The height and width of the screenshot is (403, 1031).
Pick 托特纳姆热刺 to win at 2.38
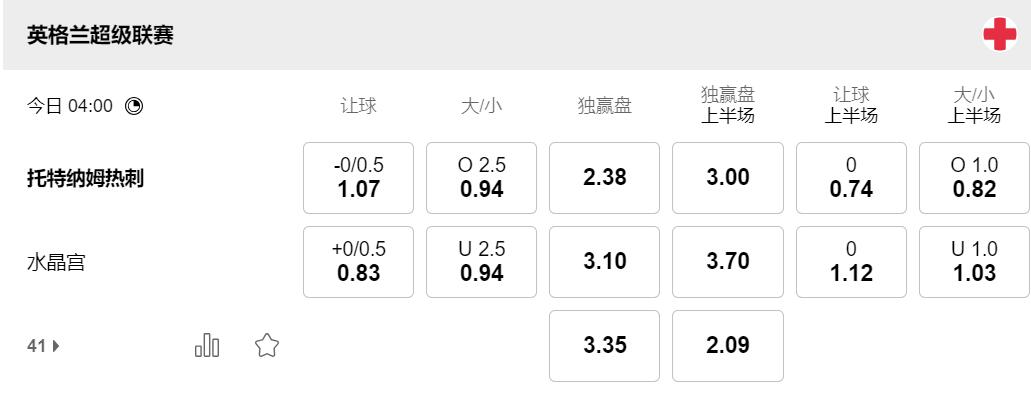604,178
